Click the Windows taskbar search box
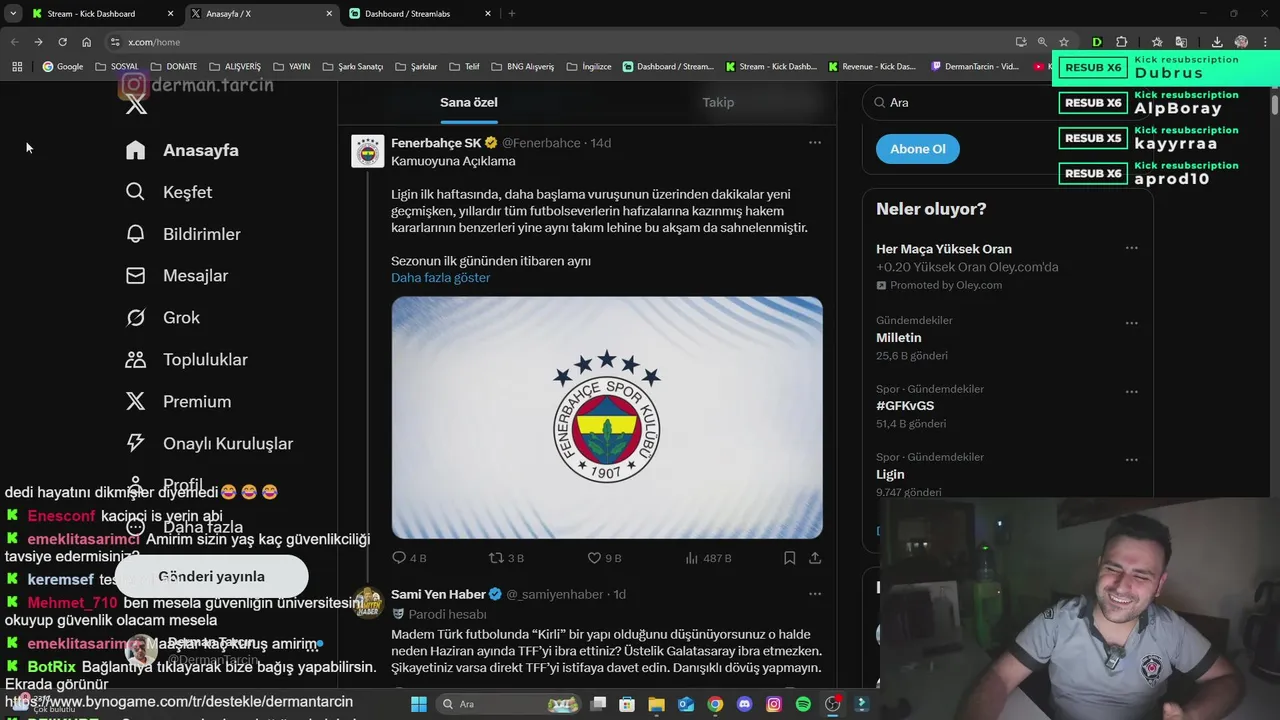Screen dimensions: 1280x720 [508, 704]
